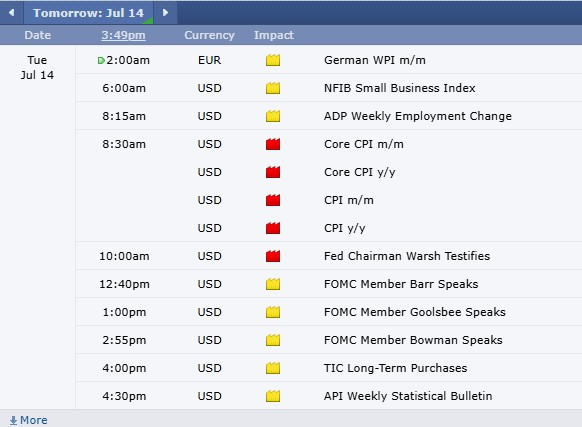Click the EUR currency cell
This screenshot has width=582, height=427.
point(209,60)
